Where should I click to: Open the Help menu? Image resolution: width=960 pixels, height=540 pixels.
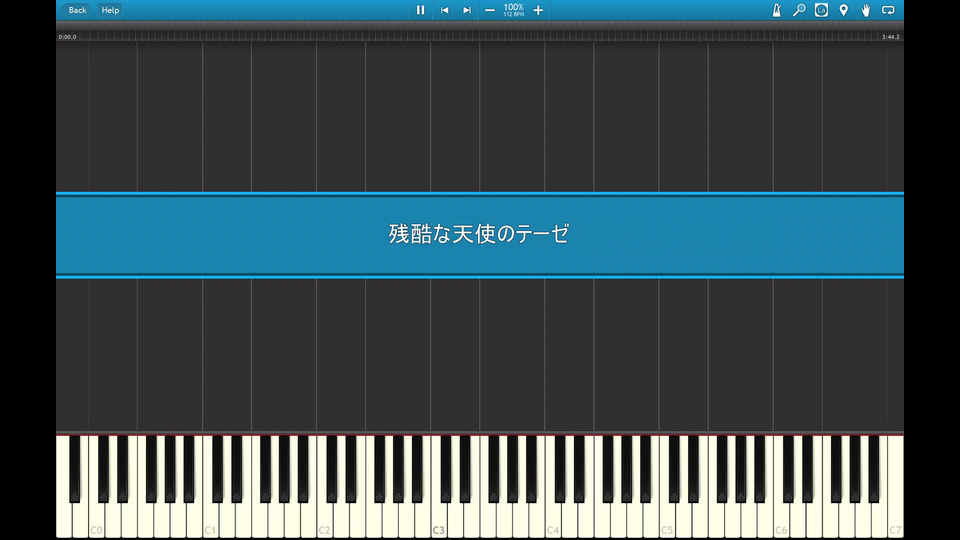pos(110,10)
